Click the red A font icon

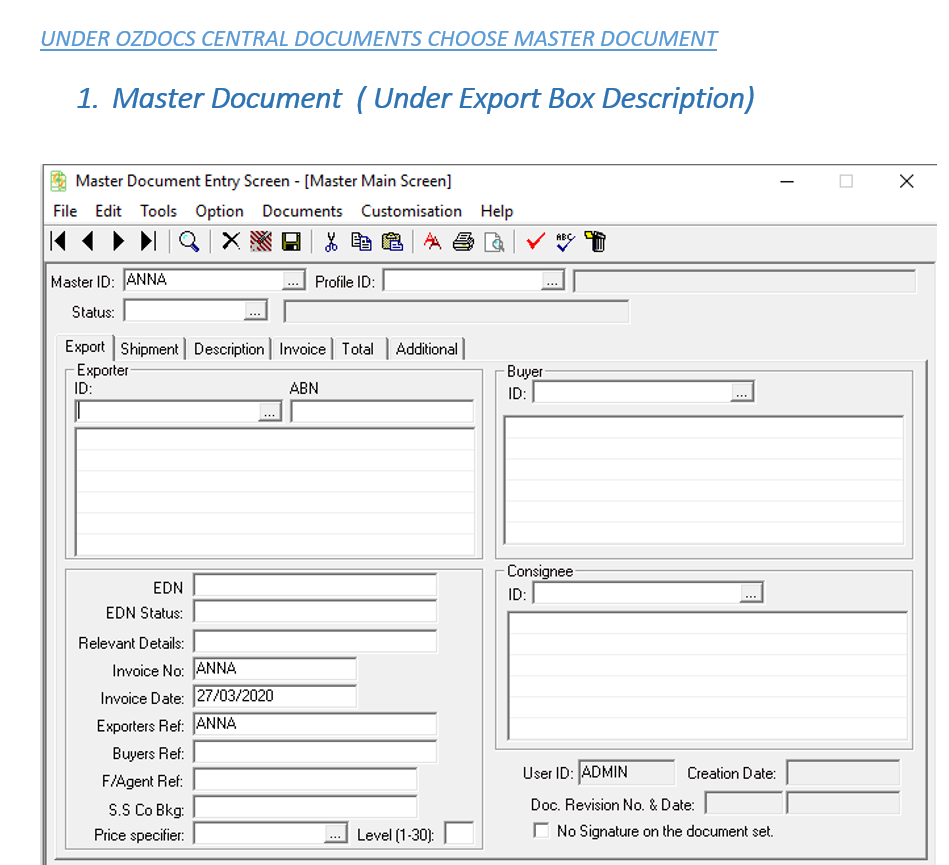click(x=432, y=242)
